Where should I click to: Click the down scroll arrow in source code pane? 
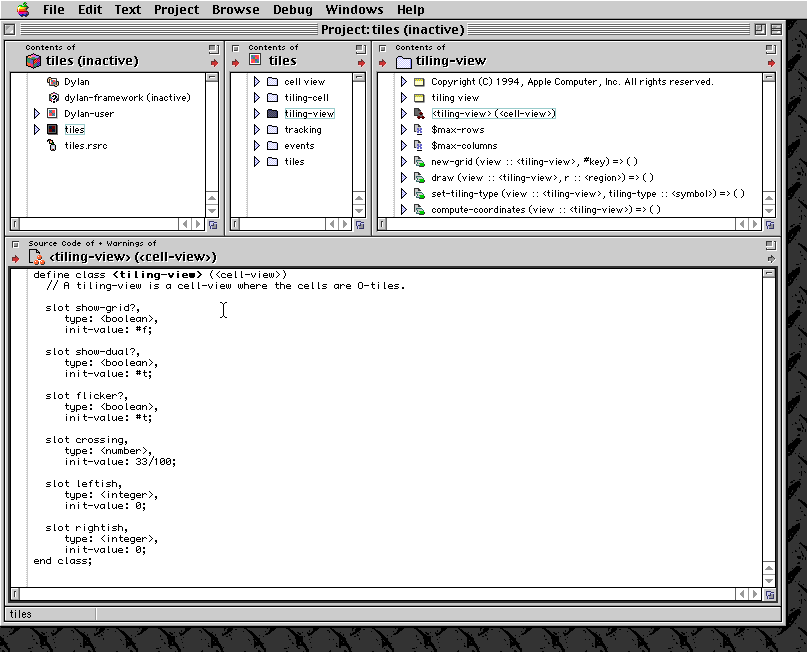click(768, 580)
